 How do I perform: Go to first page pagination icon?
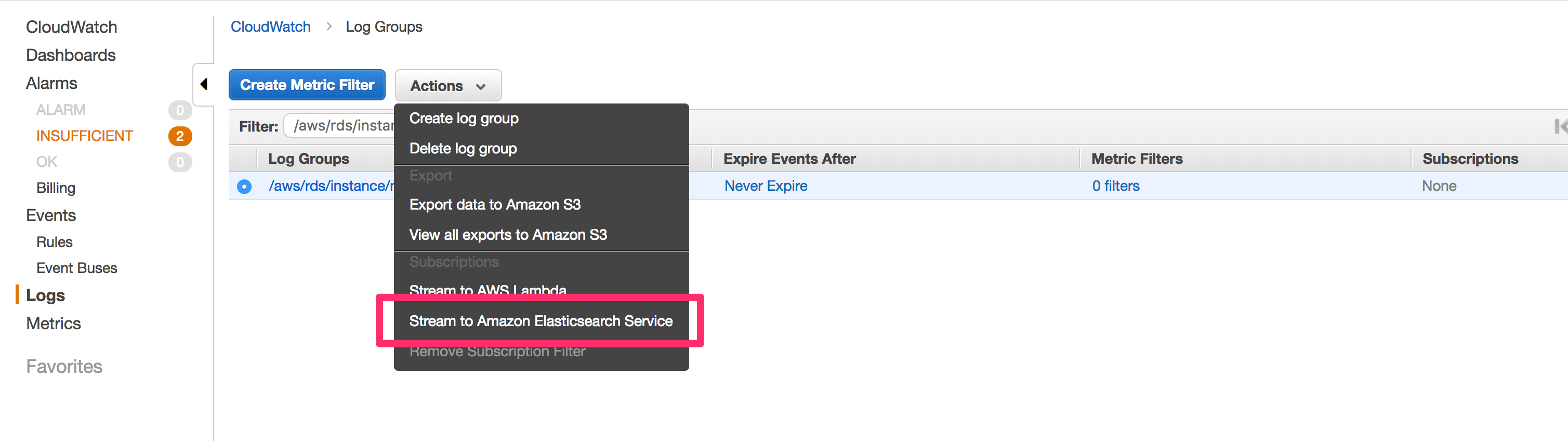click(1560, 126)
